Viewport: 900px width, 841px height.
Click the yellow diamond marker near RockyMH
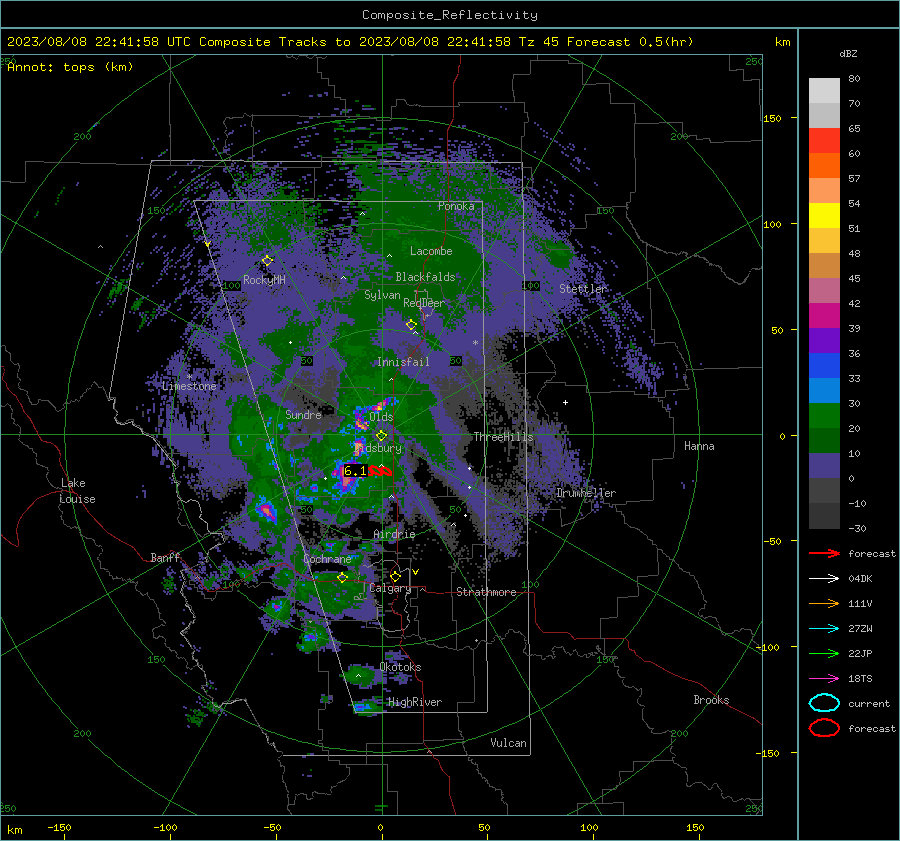(267, 261)
